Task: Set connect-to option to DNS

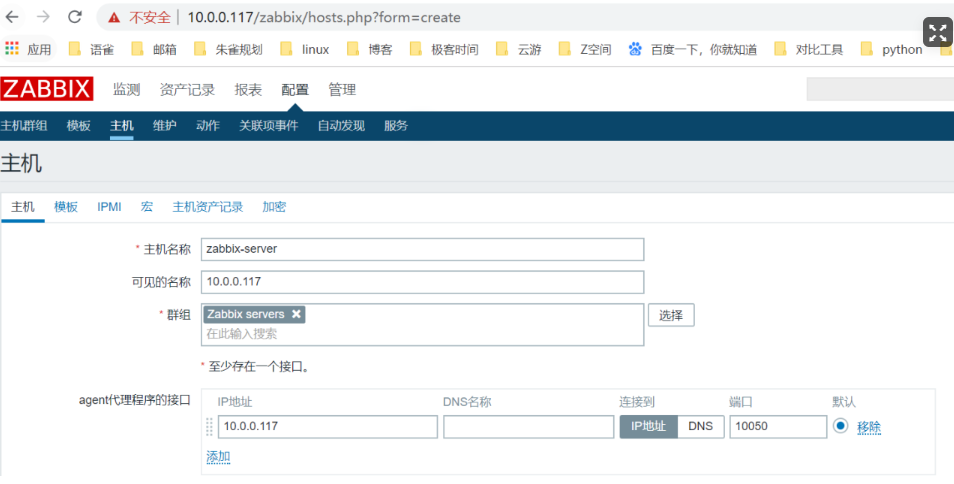Action: pyautogui.click(x=700, y=426)
